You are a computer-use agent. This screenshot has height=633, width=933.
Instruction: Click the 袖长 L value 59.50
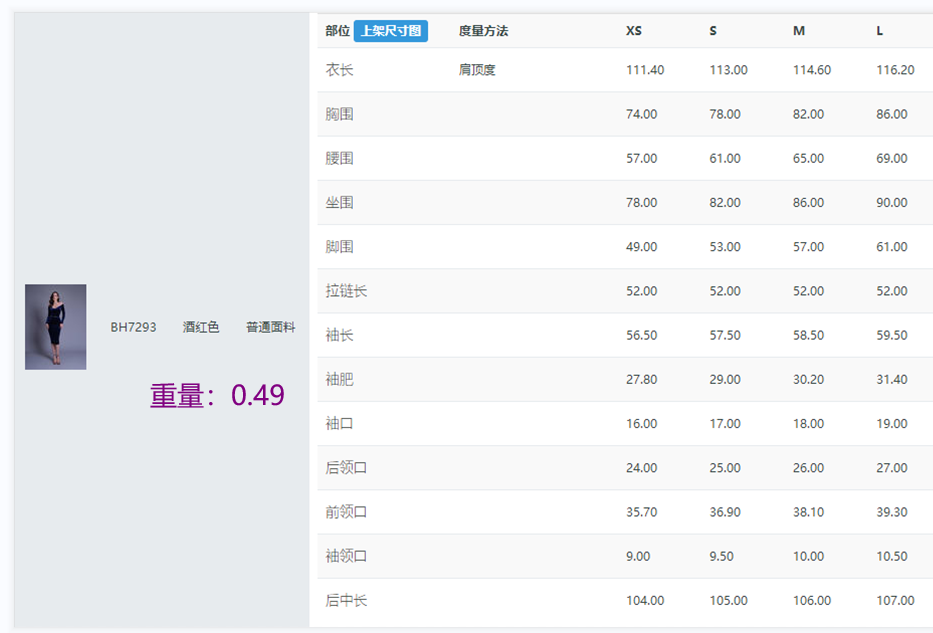tap(892, 335)
